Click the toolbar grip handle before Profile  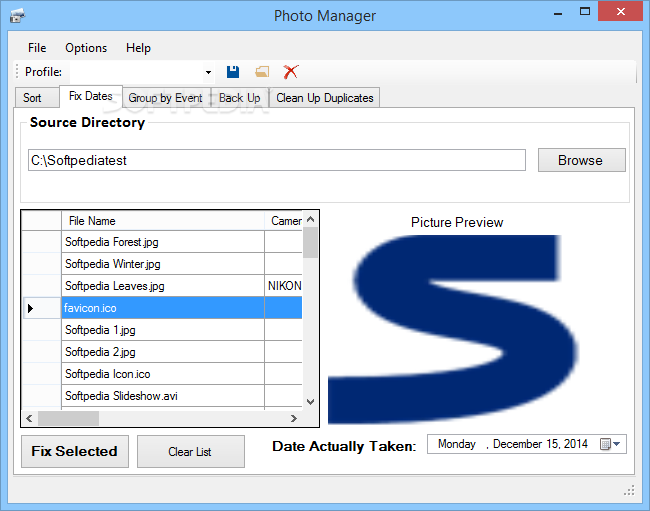(x=17, y=72)
